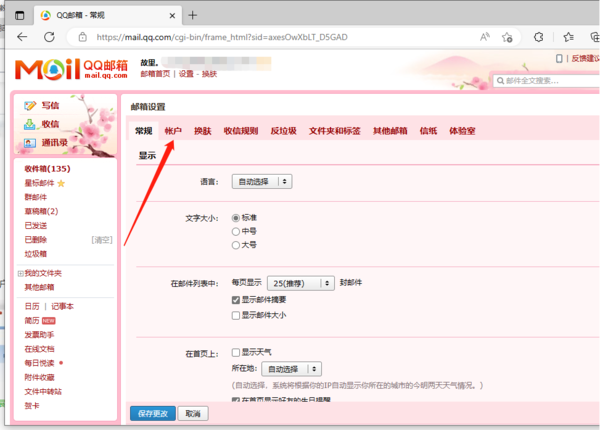The height and width of the screenshot is (430, 600).
Task: View site information lock icon
Action: (83, 37)
